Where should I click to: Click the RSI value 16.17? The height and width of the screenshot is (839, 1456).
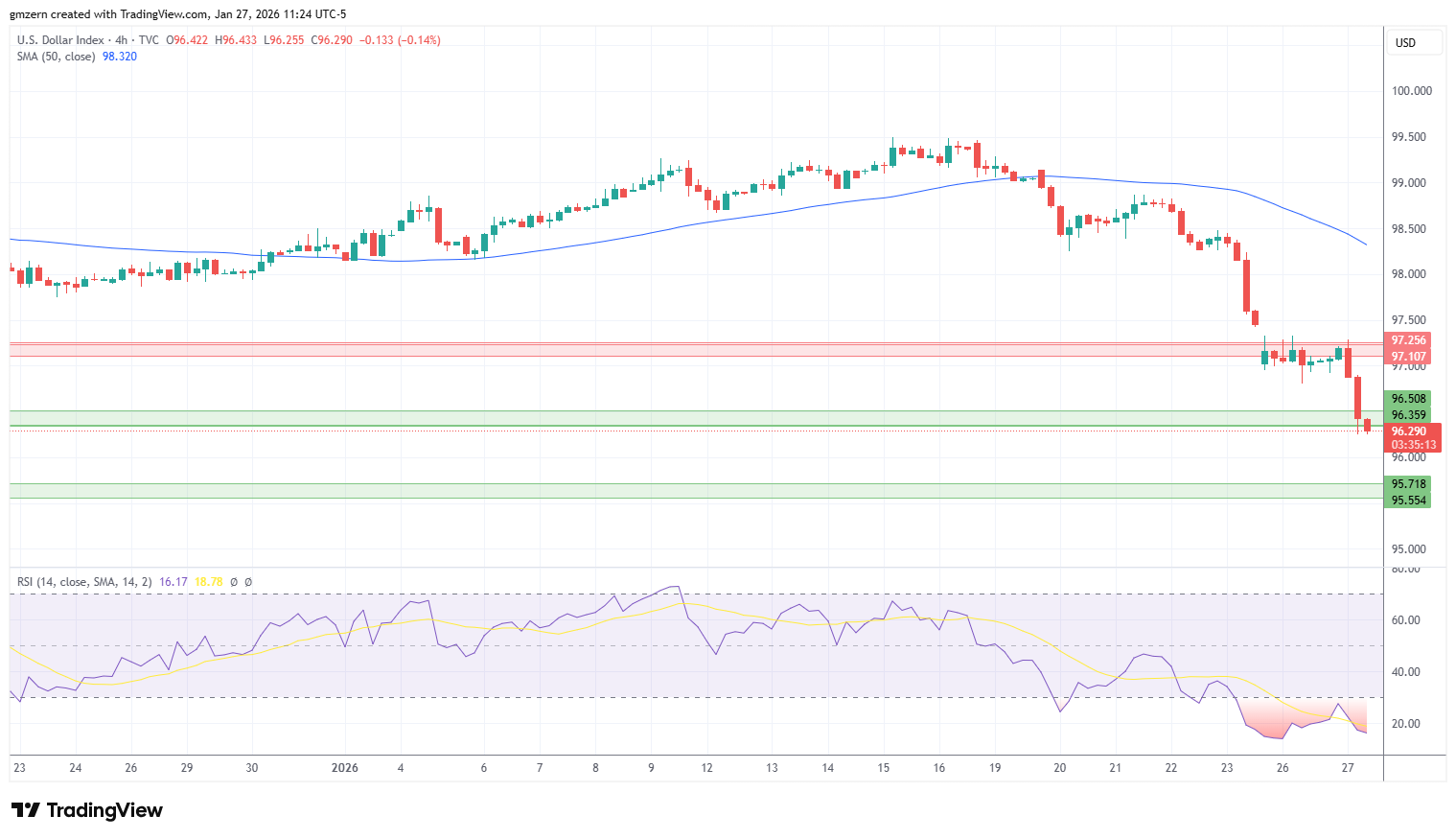173,582
